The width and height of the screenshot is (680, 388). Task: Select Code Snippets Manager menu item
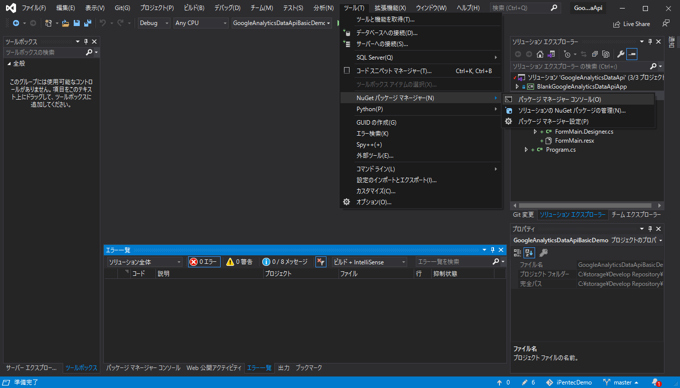point(421,71)
